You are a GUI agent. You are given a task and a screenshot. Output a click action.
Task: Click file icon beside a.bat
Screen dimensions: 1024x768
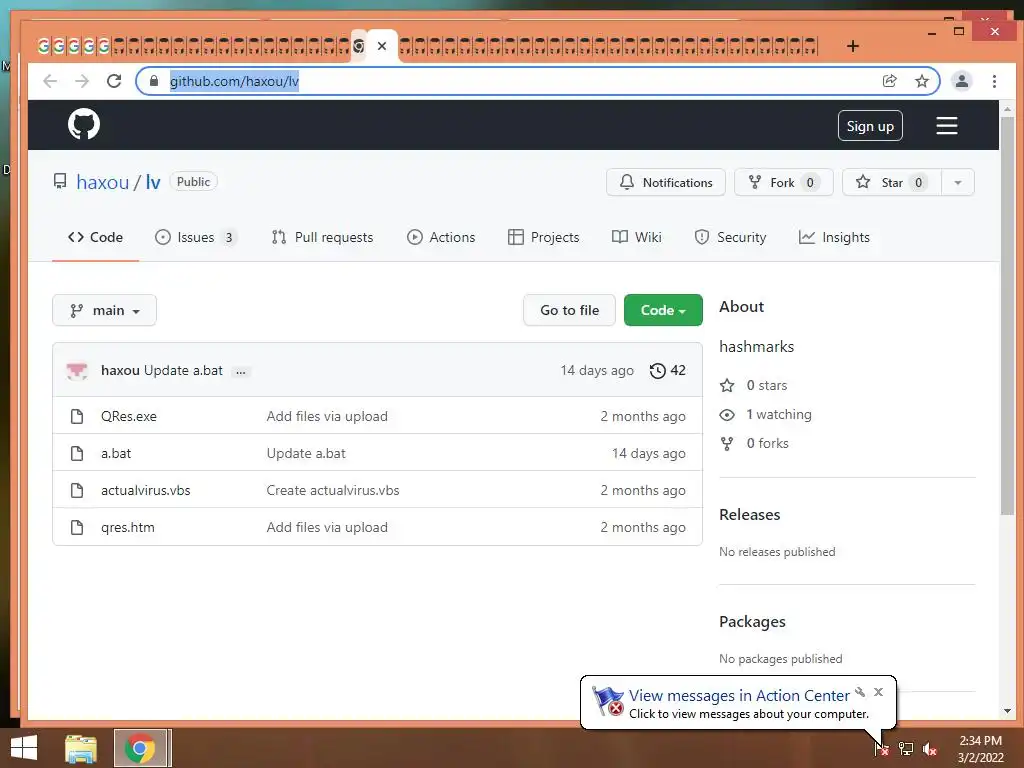pyautogui.click(x=77, y=453)
